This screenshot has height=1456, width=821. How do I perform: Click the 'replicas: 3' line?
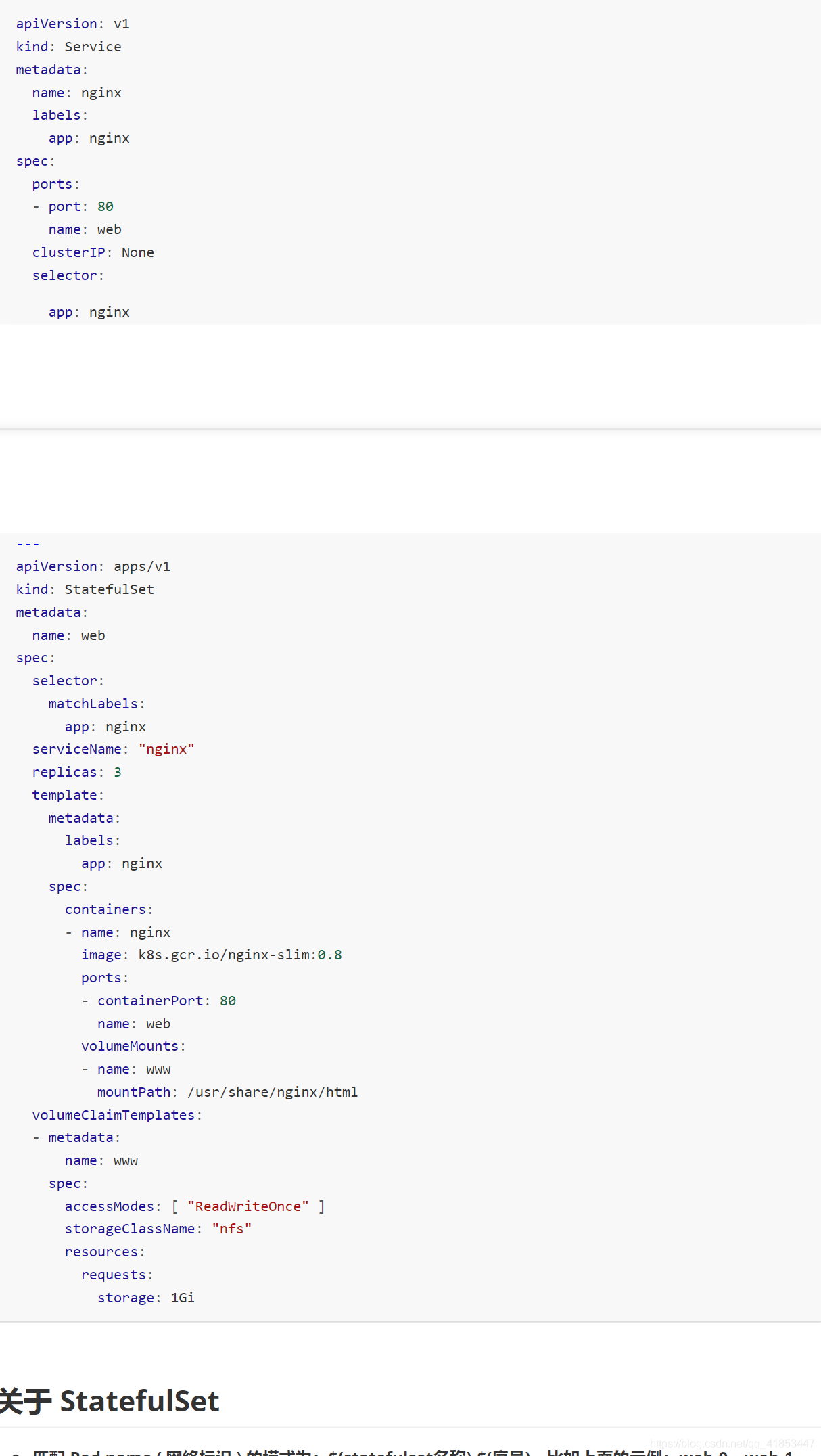click(77, 772)
